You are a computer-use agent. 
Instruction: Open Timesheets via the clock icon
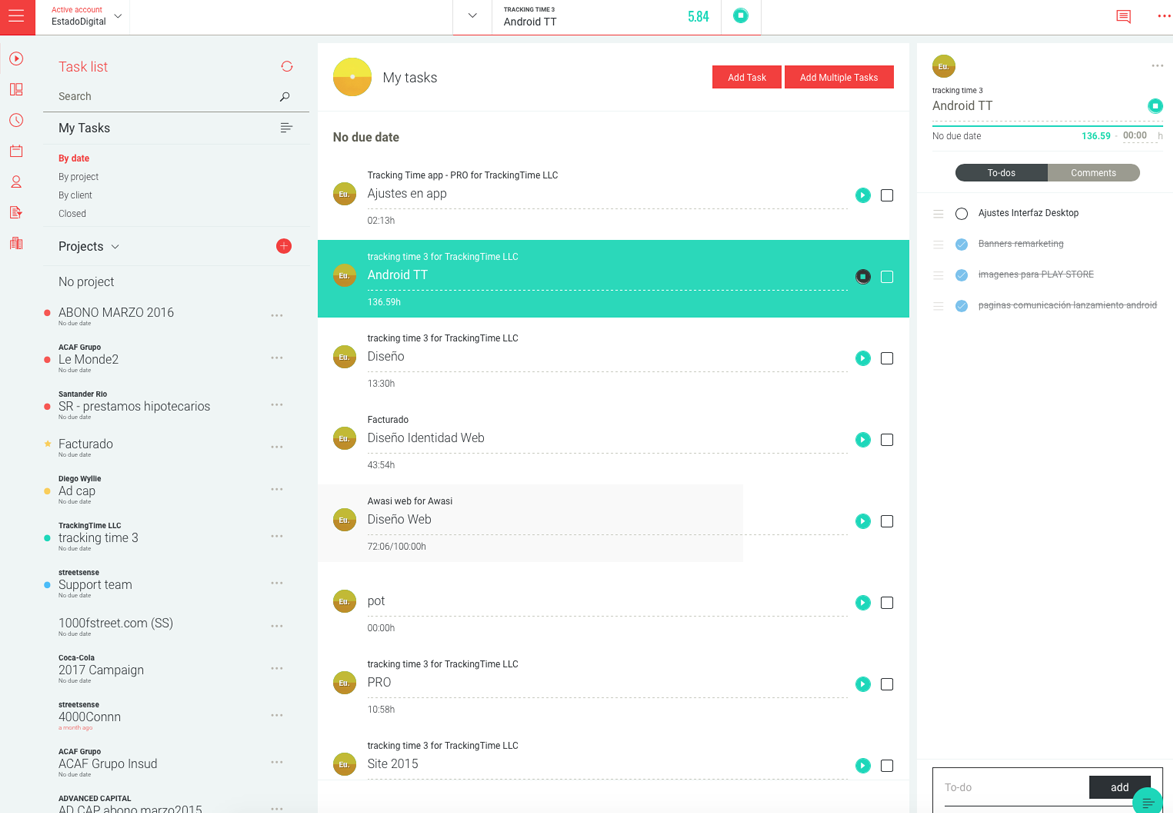click(x=16, y=120)
